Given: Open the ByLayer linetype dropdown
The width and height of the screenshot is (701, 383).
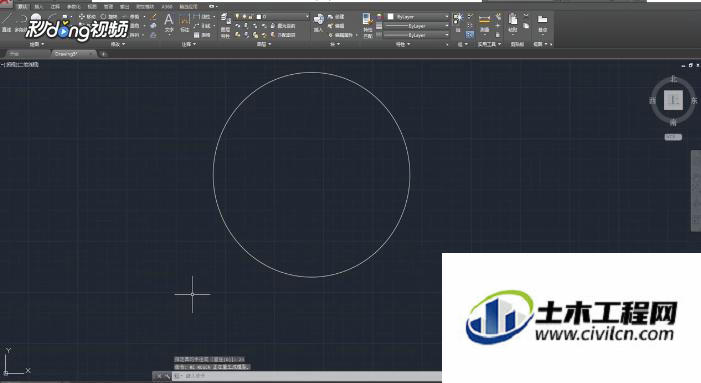Looking at the screenshot, I should (416, 35).
